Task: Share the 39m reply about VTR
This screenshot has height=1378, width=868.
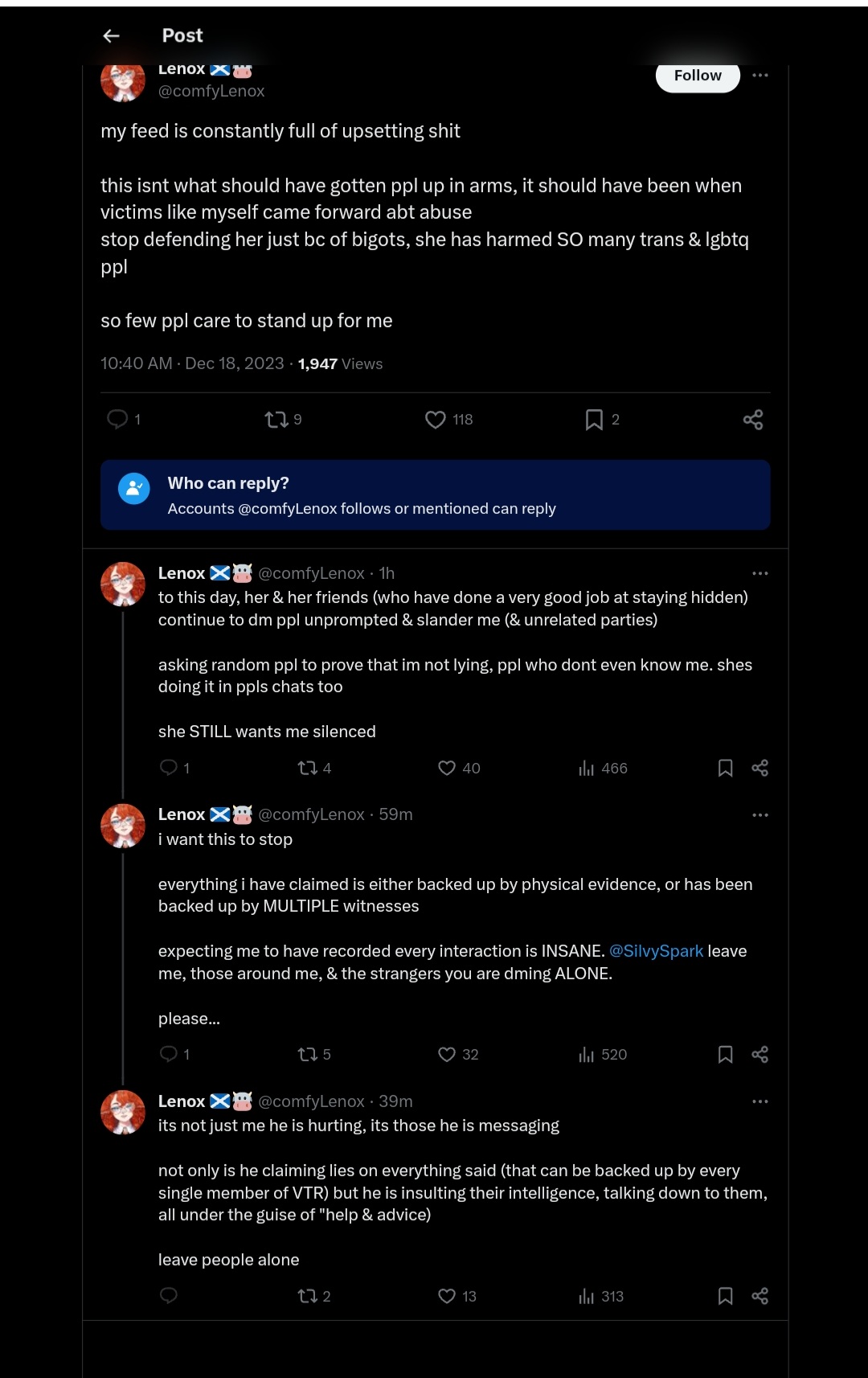Action: pyautogui.click(x=760, y=1295)
